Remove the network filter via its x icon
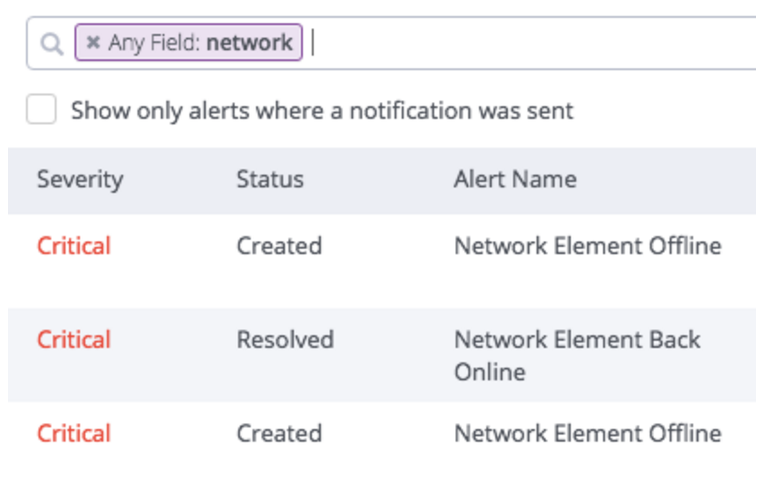 [93, 42]
